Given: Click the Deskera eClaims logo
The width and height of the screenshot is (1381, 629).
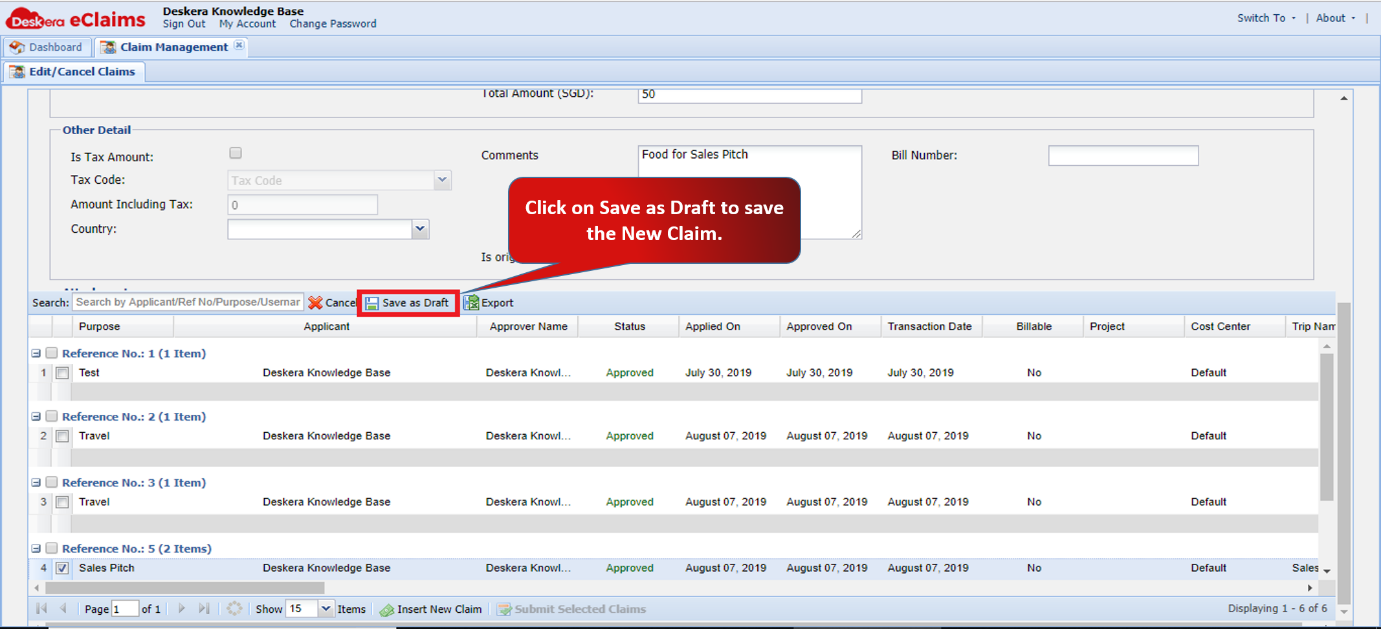Looking at the screenshot, I should pyautogui.click(x=76, y=18).
